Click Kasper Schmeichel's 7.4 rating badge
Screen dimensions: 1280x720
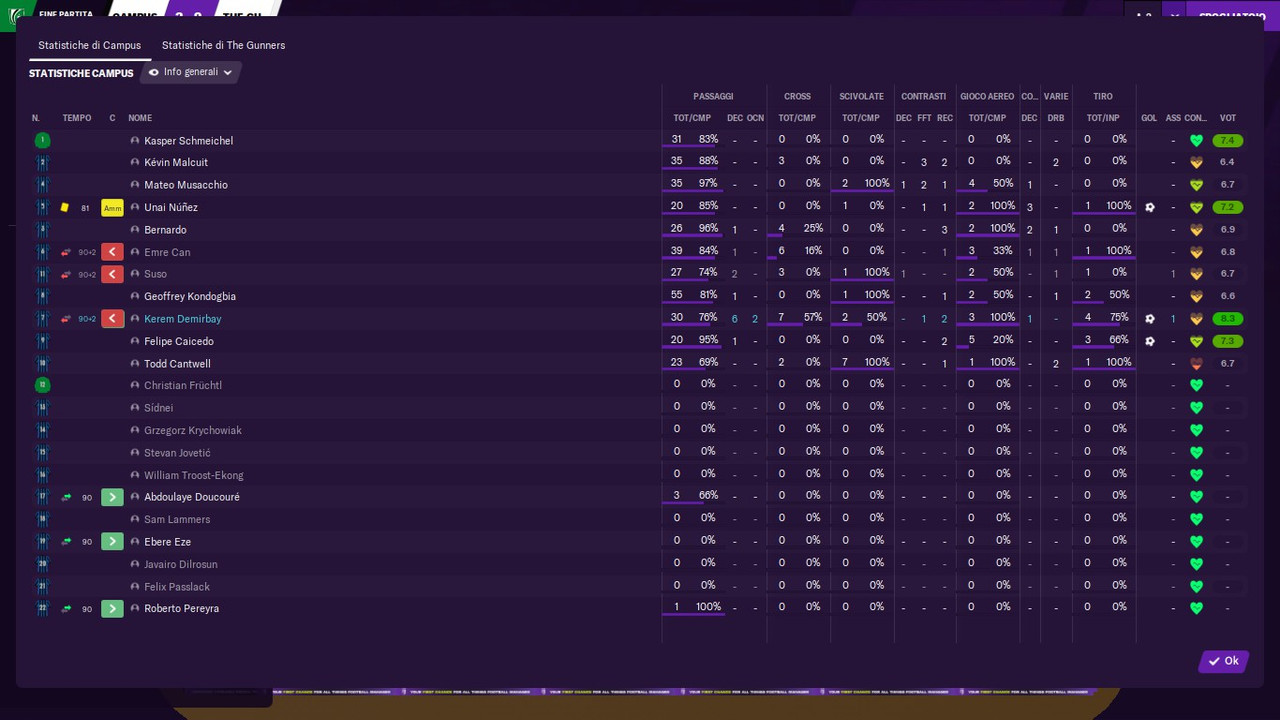click(1228, 141)
